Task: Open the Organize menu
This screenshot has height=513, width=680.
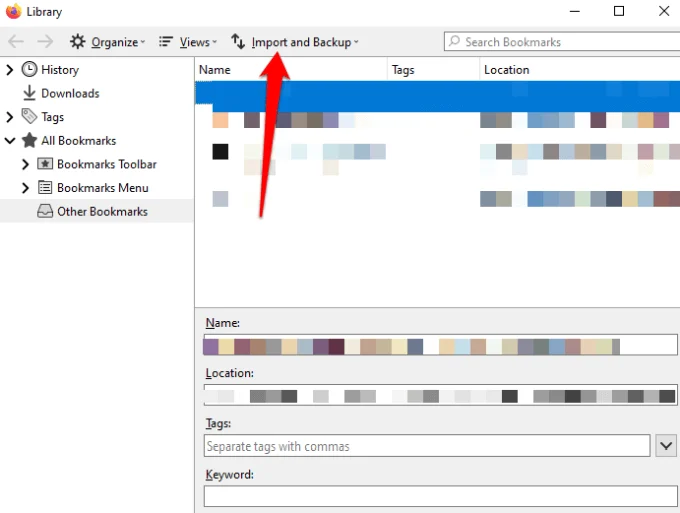Action: click(x=108, y=42)
